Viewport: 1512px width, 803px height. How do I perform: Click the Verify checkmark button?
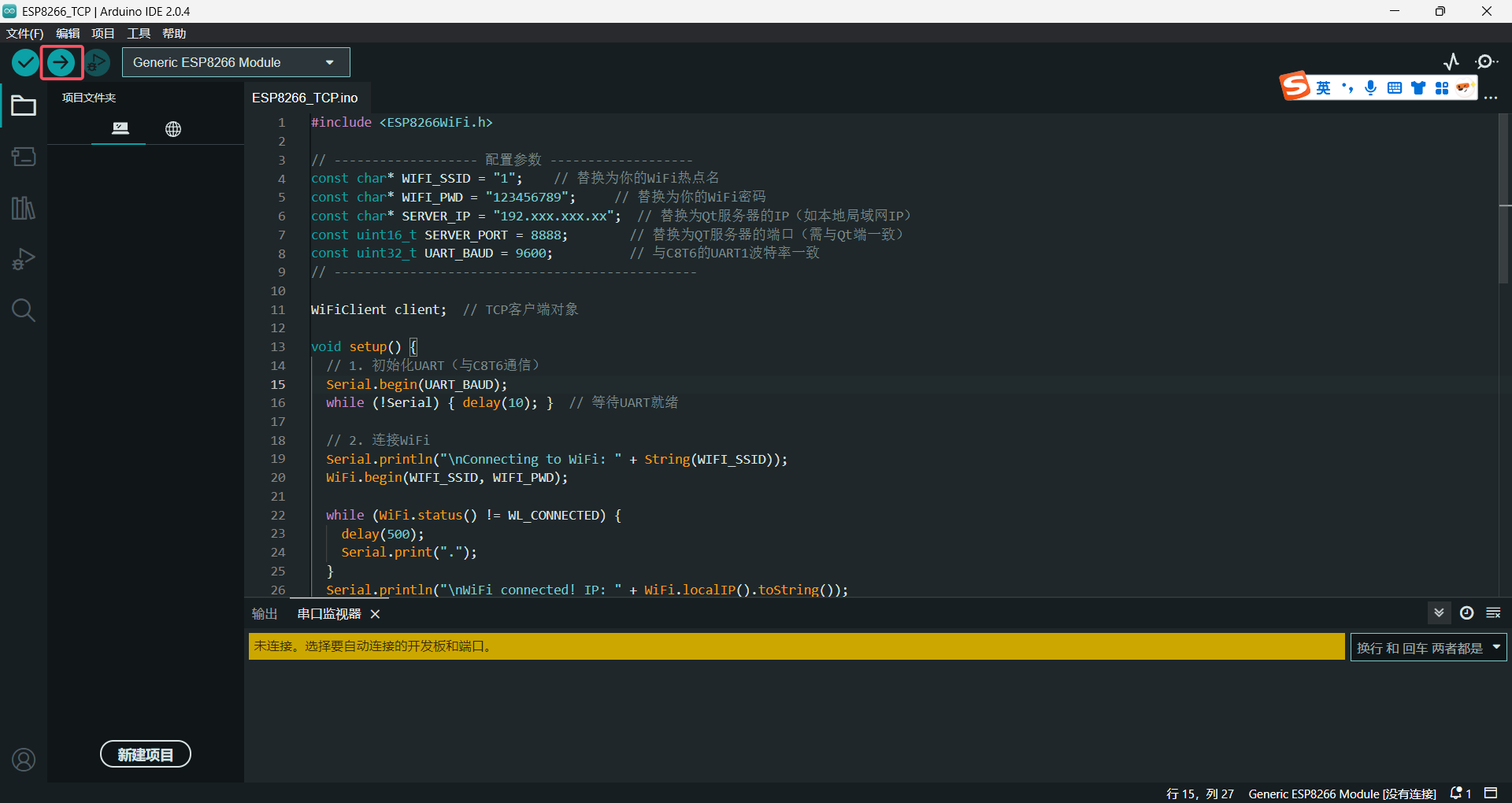point(25,62)
